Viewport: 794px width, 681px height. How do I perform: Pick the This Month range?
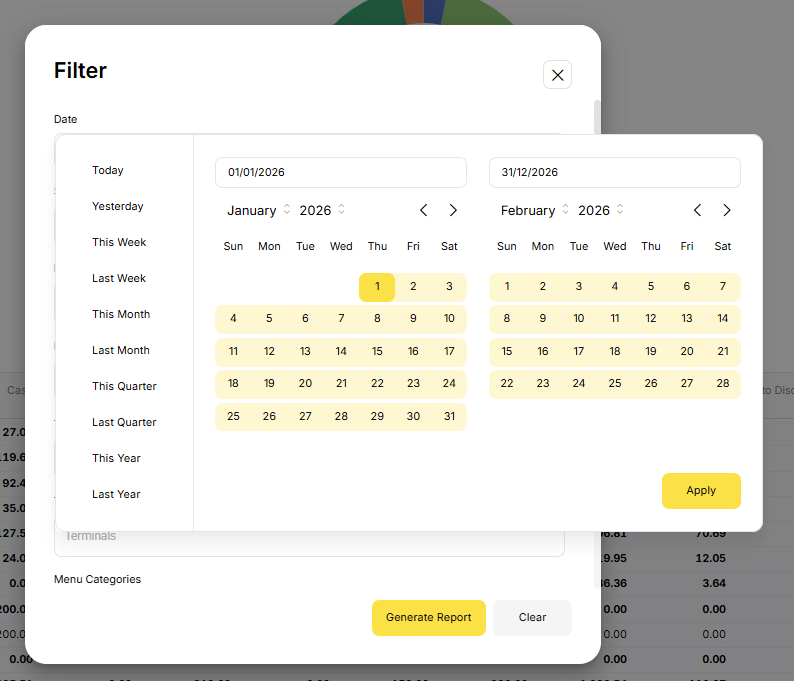(121, 314)
